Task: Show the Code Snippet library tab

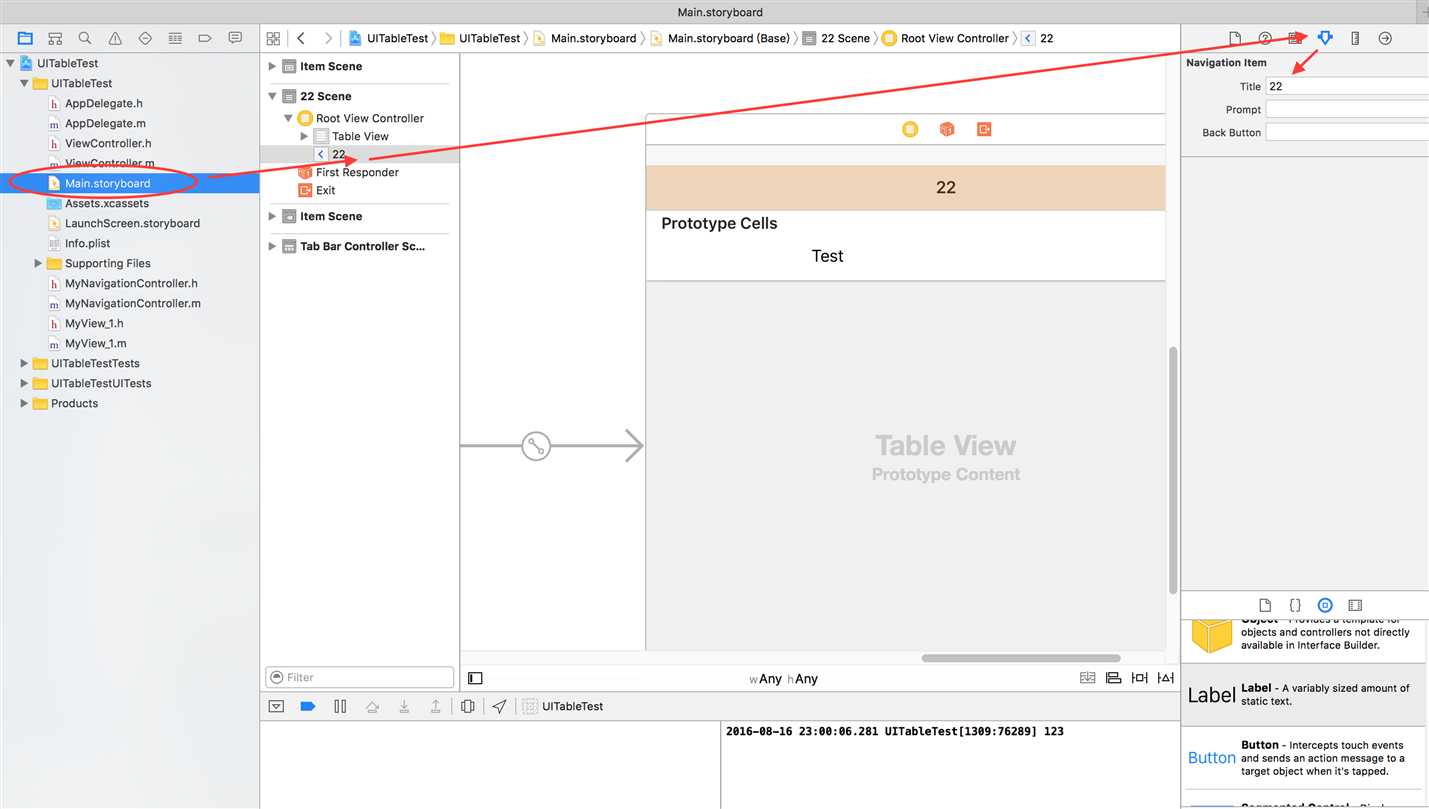Action: pyautogui.click(x=1295, y=605)
